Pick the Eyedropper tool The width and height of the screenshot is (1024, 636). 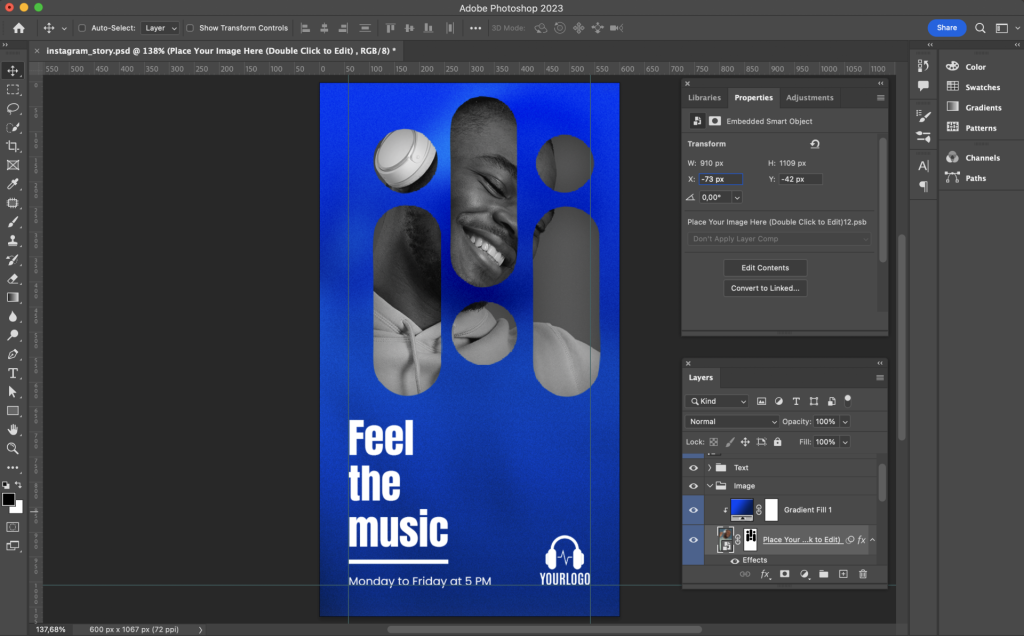tap(13, 184)
